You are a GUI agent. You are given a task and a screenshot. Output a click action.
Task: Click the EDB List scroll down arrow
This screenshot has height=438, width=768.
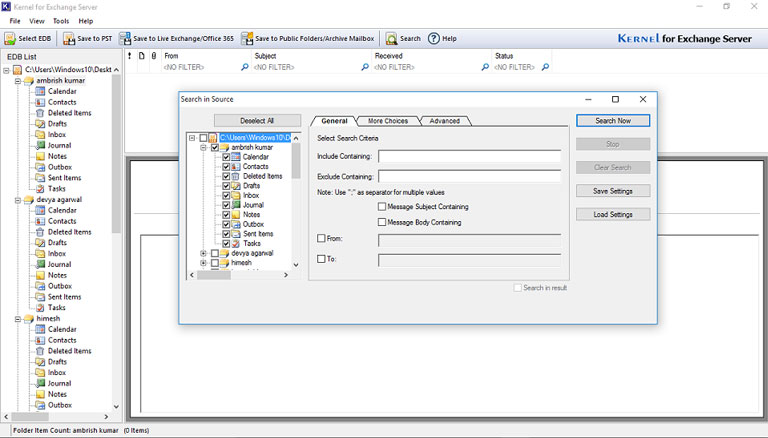click(116, 407)
